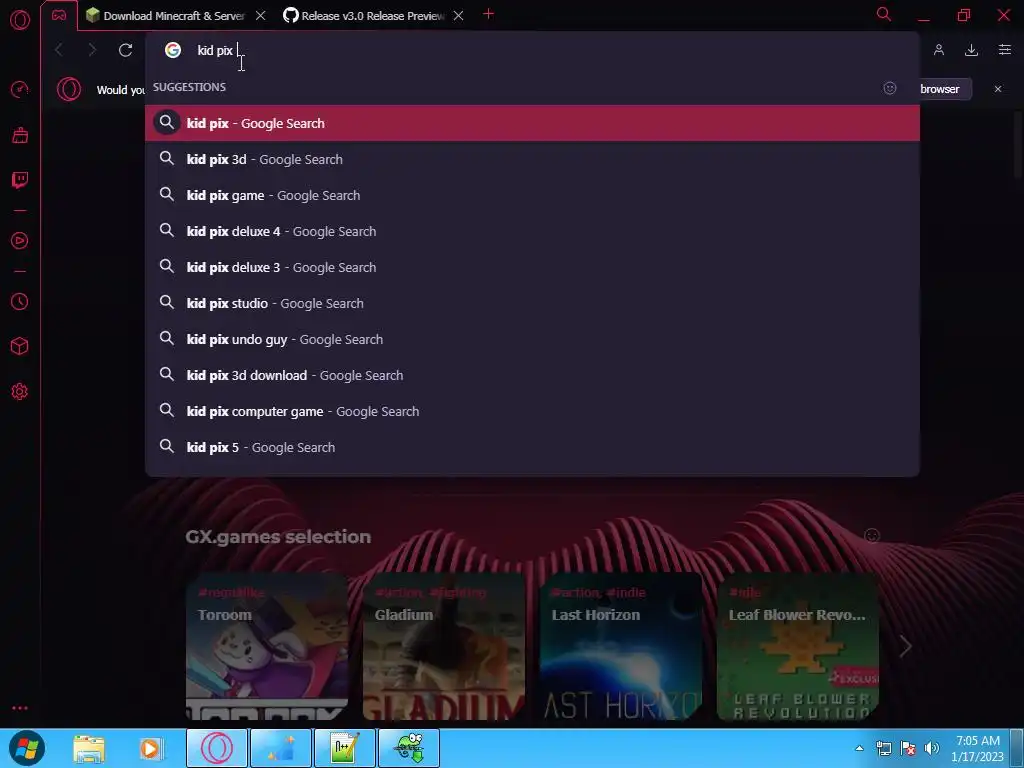
Task: Click the Opera GX taskbar button
Action: coord(217,748)
